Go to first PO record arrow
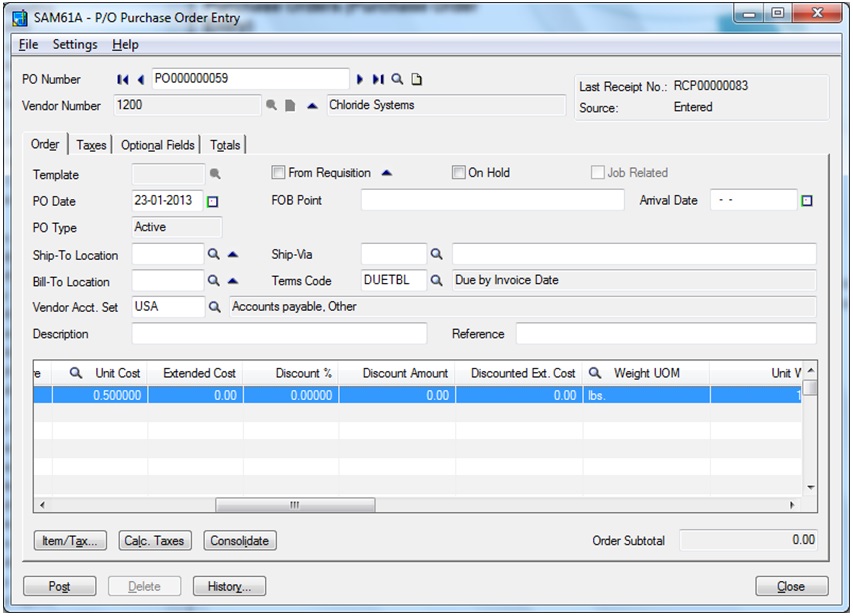 coord(122,79)
